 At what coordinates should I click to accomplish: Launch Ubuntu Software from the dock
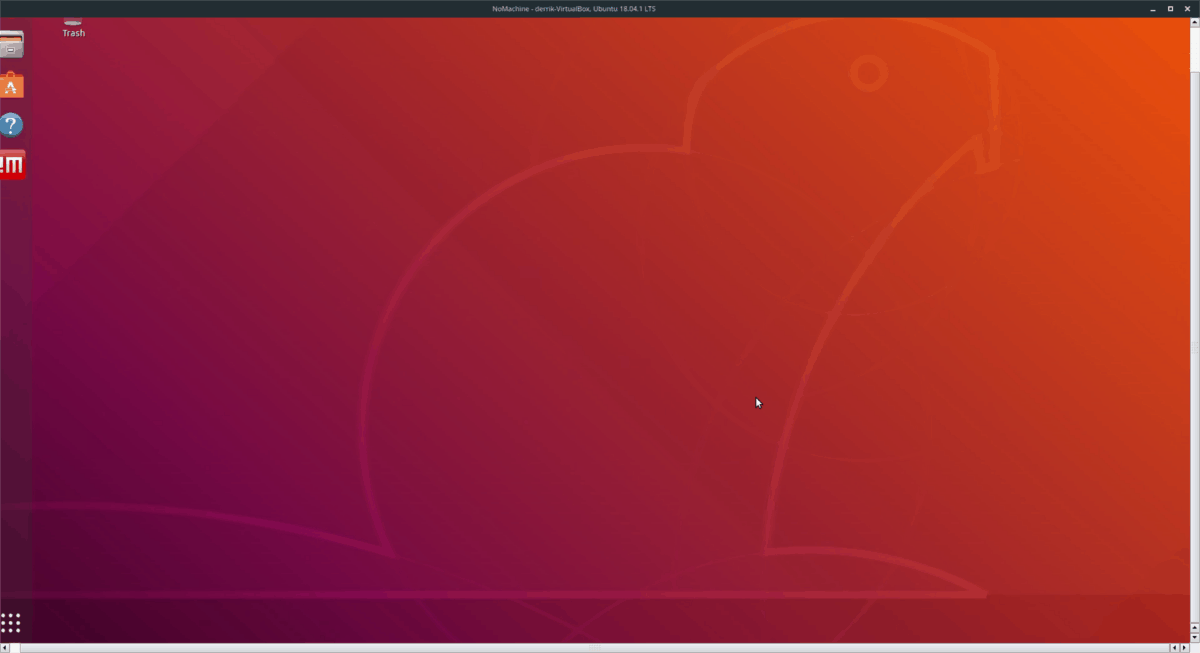coord(12,85)
